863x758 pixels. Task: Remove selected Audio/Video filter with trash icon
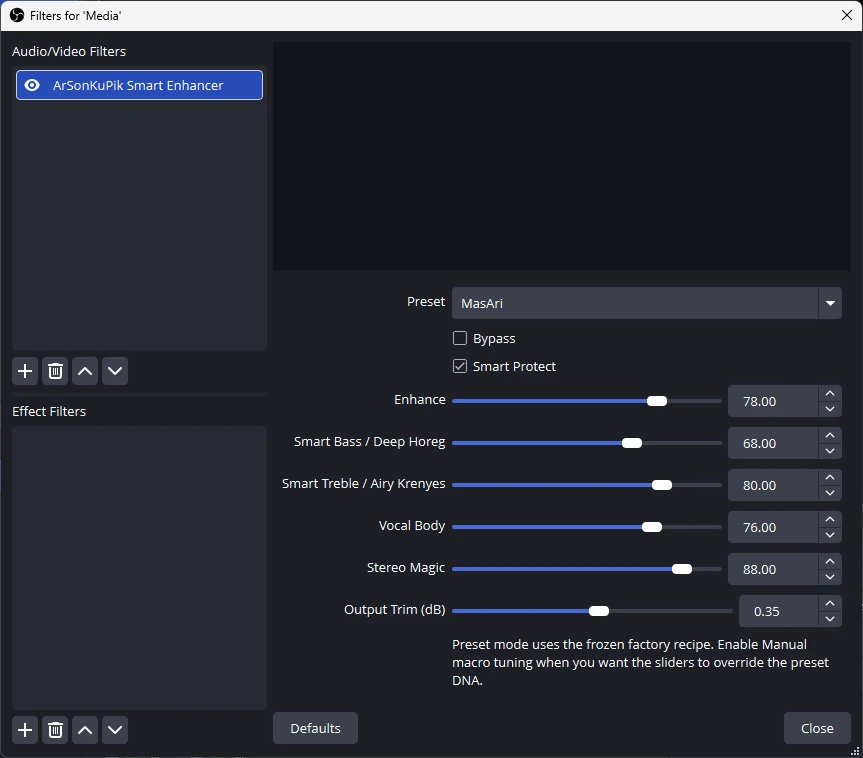[55, 371]
